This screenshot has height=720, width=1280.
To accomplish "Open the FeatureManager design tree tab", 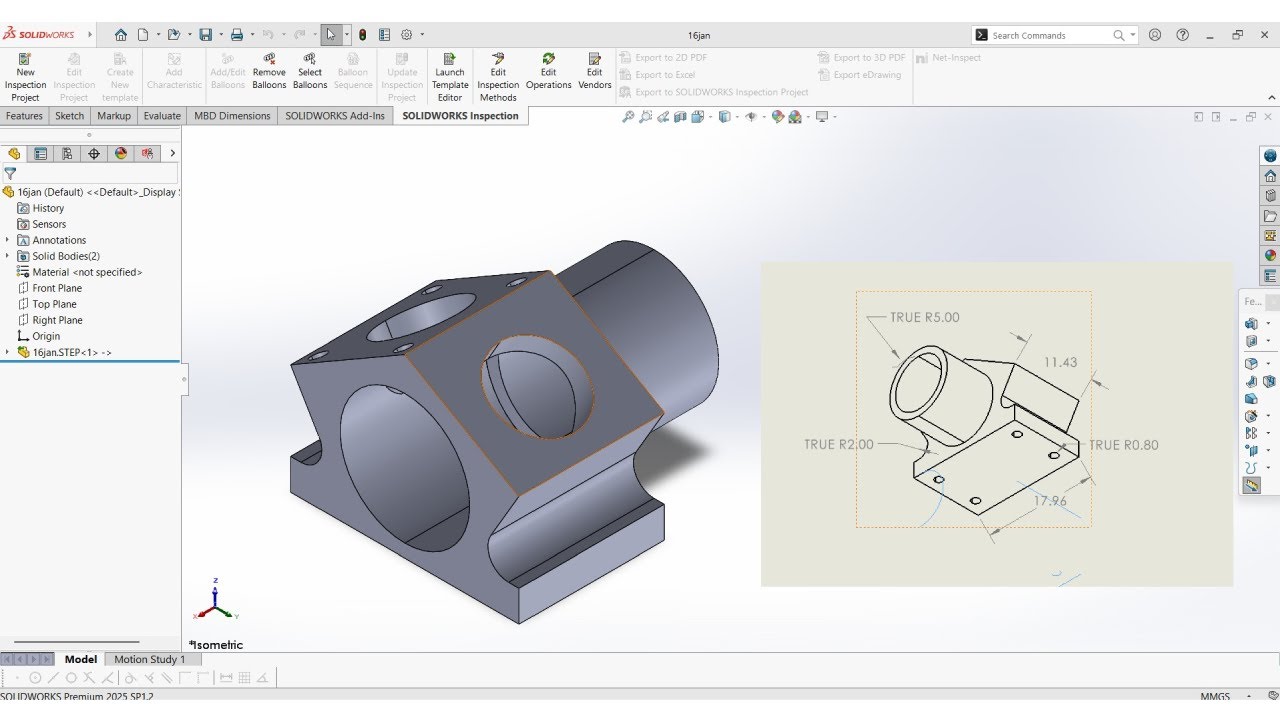I will point(14,153).
